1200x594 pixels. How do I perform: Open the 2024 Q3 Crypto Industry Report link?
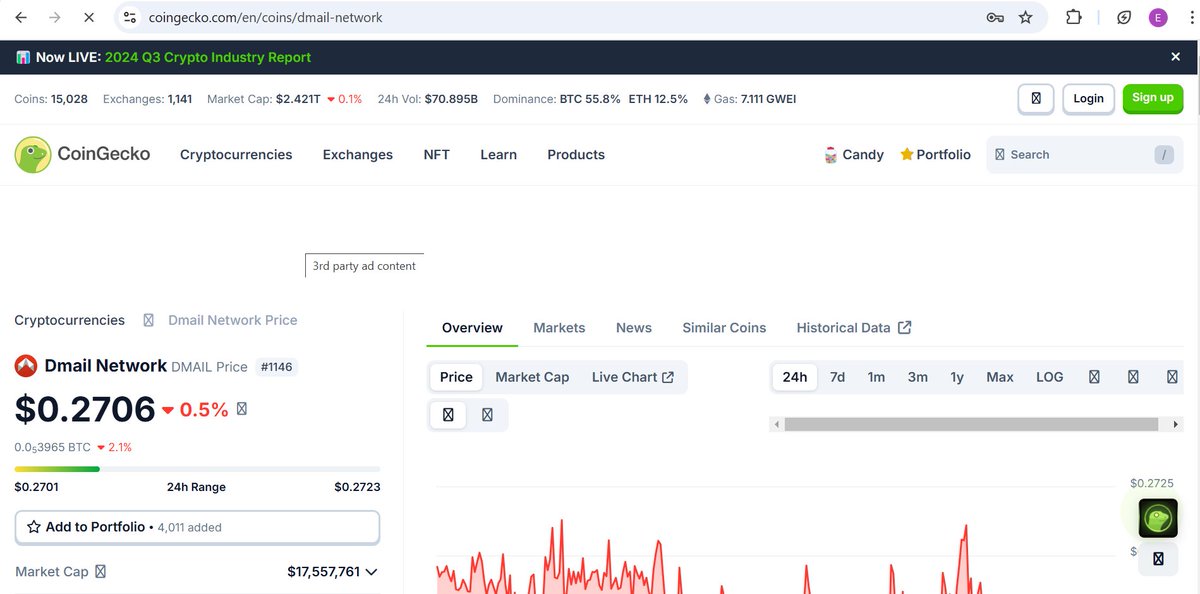click(208, 57)
